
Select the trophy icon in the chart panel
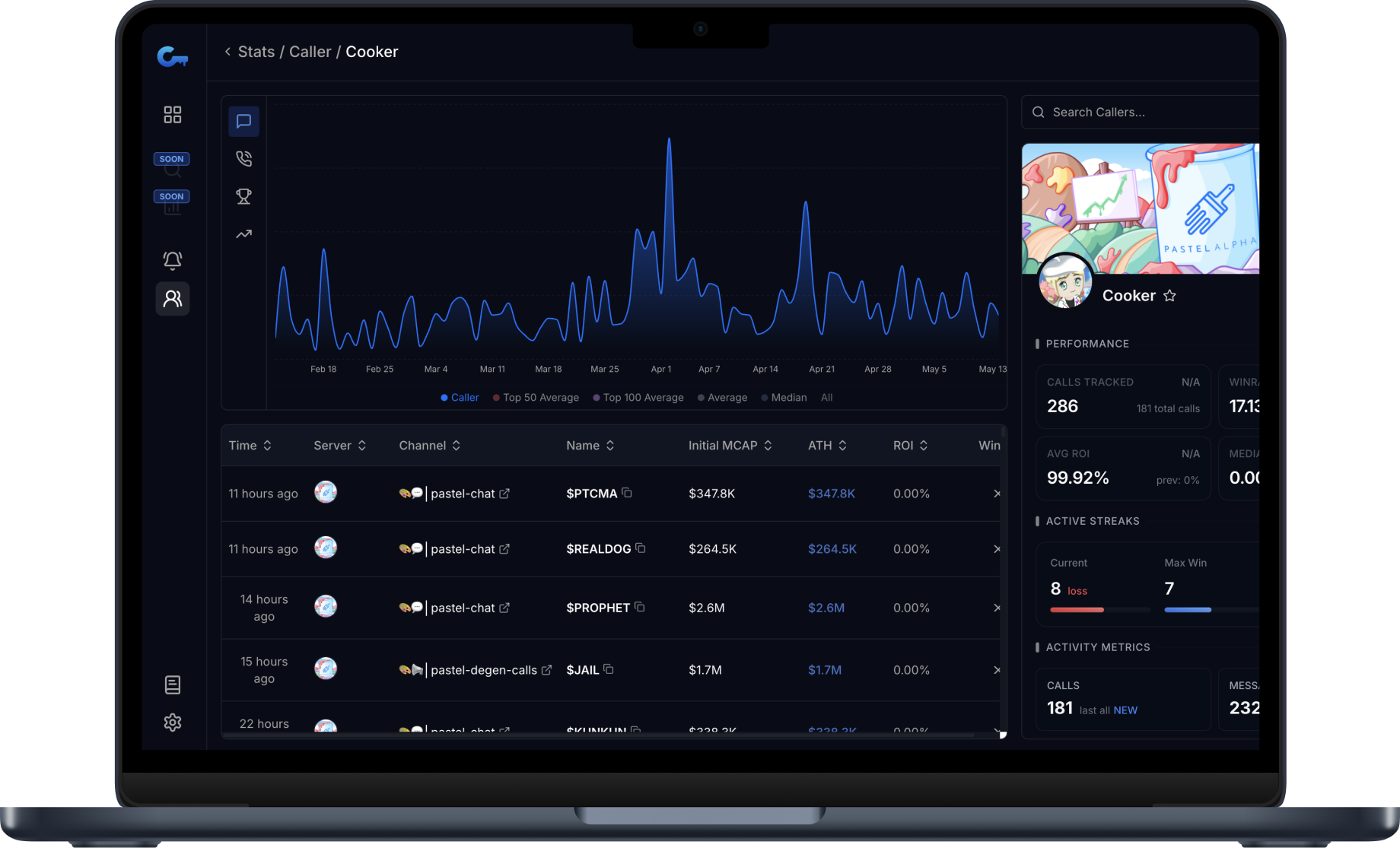click(243, 196)
